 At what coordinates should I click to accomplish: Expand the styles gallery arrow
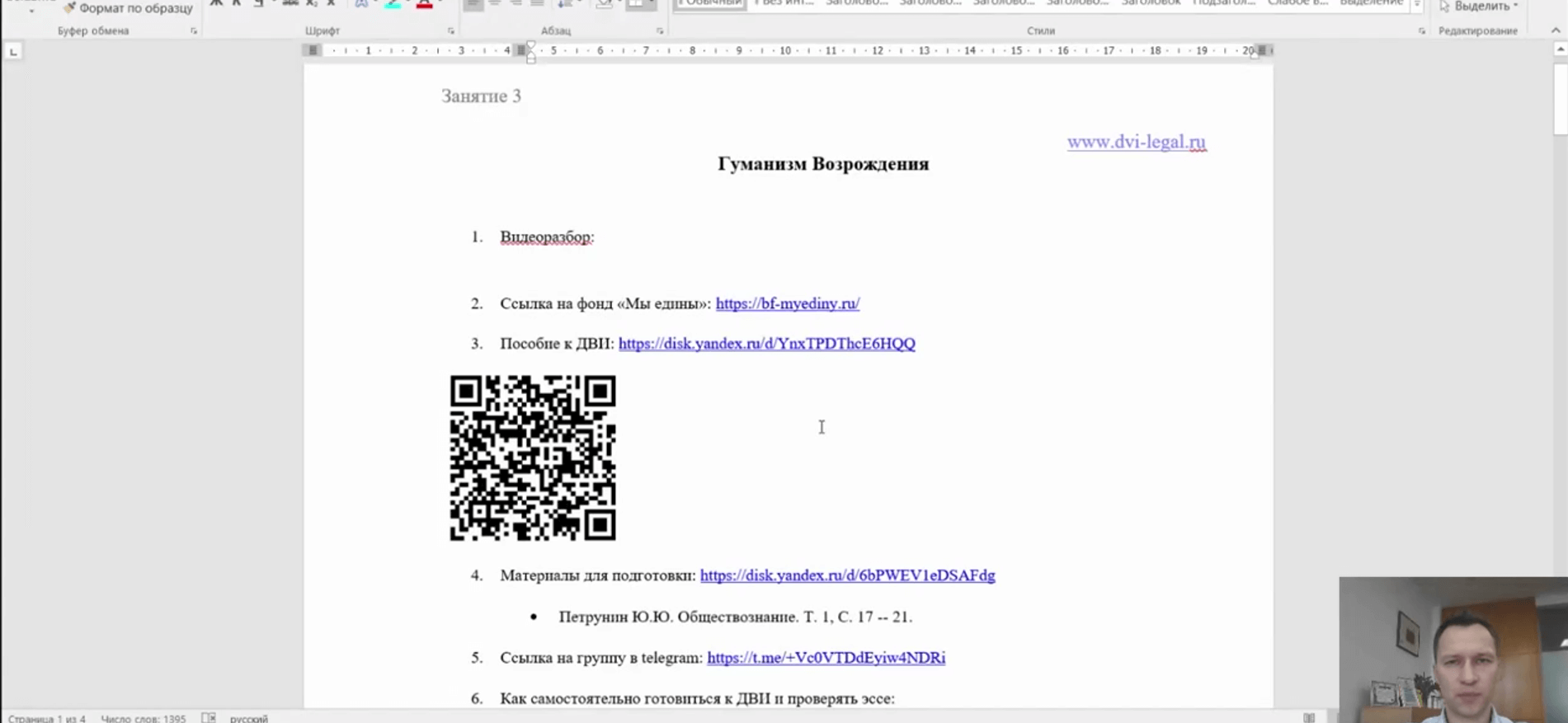tap(1417, 5)
